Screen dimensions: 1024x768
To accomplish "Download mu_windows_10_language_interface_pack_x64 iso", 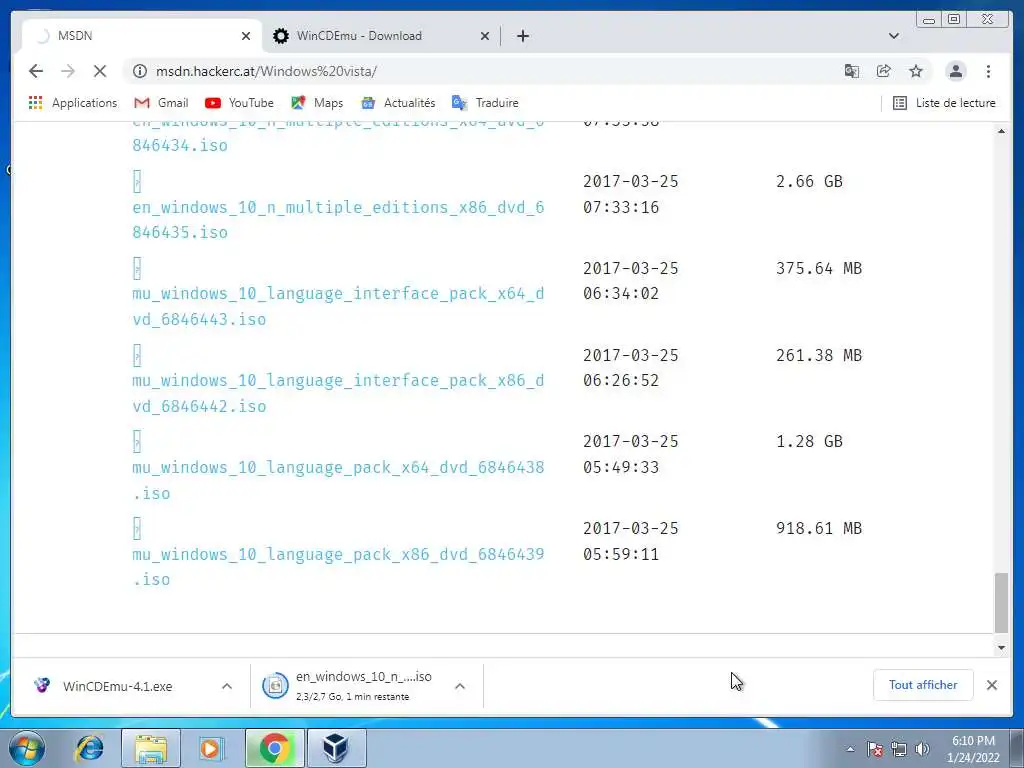I will point(338,306).
